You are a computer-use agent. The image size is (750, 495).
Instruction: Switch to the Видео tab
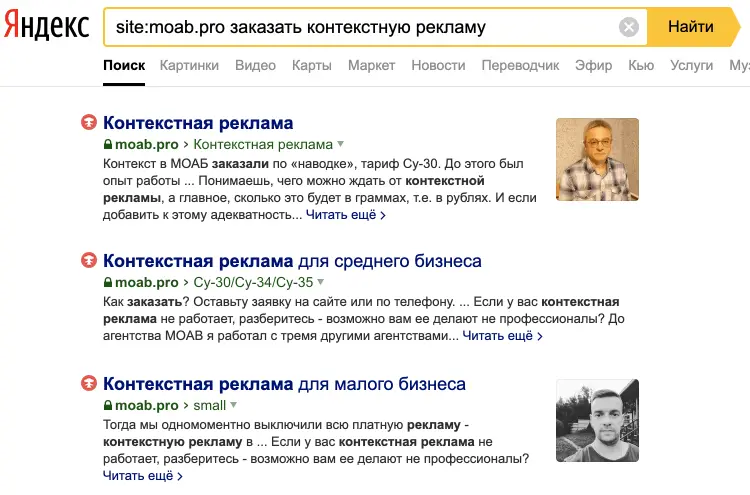coord(255,66)
